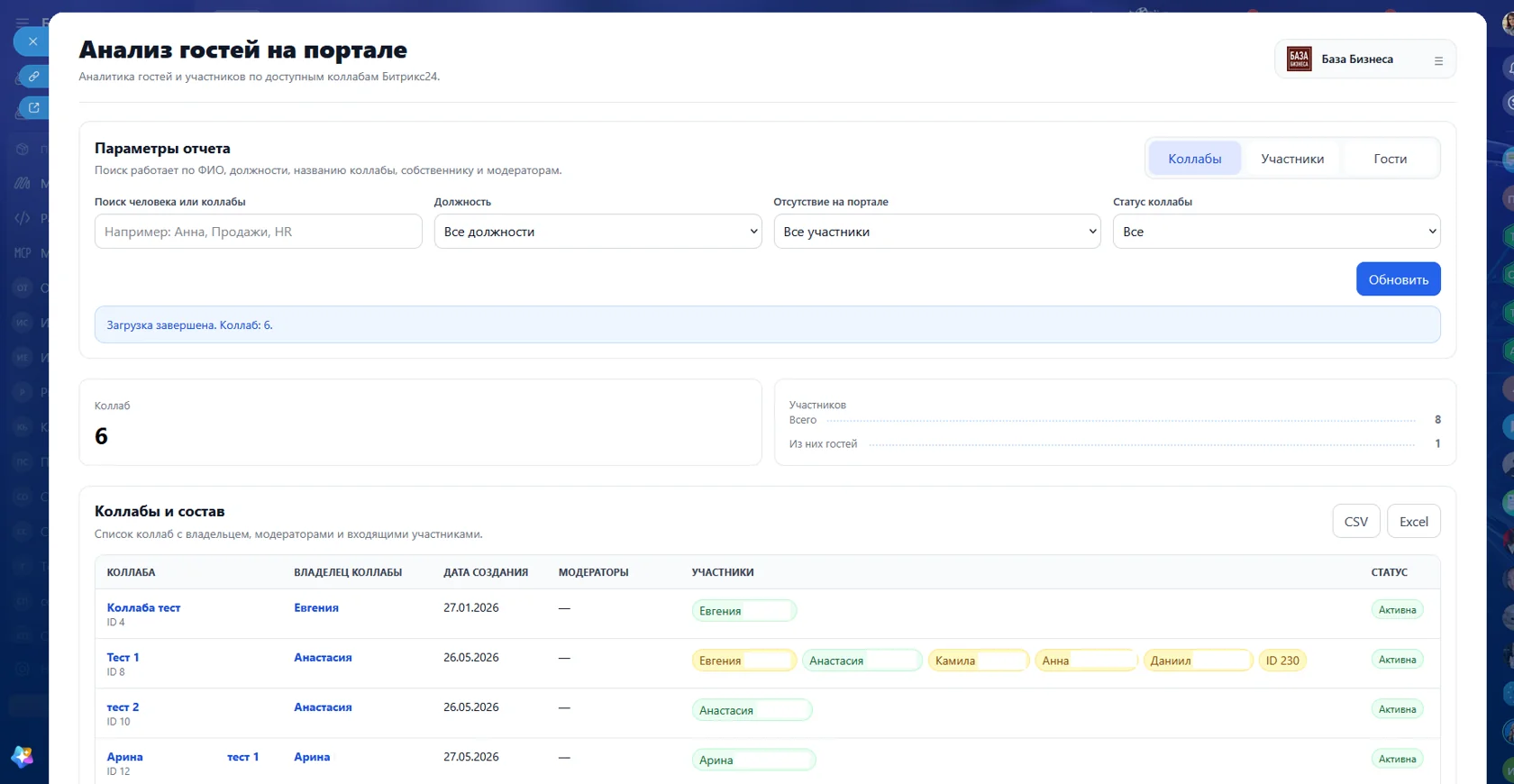This screenshot has height=784, width=1514.
Task: Open owner Арина link in ID 12 row
Action: pyautogui.click(x=312, y=757)
